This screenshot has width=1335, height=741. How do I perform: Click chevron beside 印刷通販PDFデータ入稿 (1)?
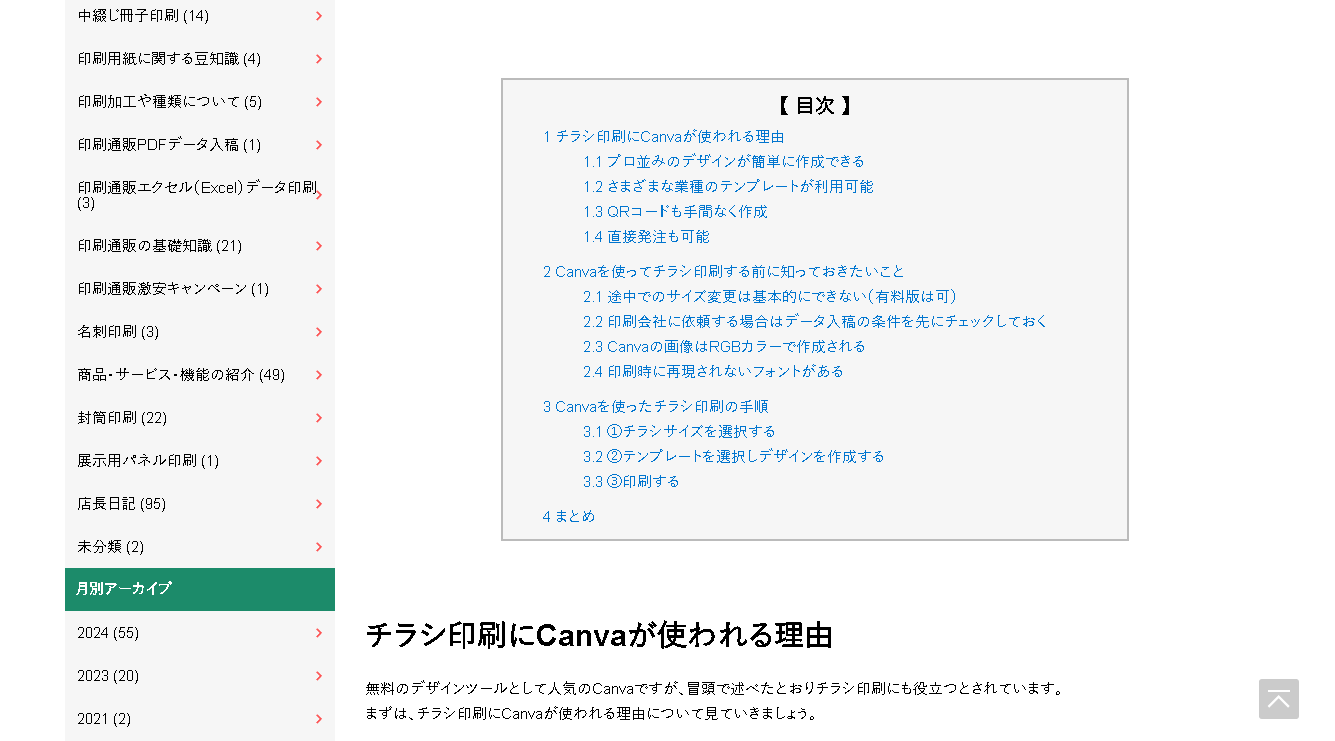[319, 145]
